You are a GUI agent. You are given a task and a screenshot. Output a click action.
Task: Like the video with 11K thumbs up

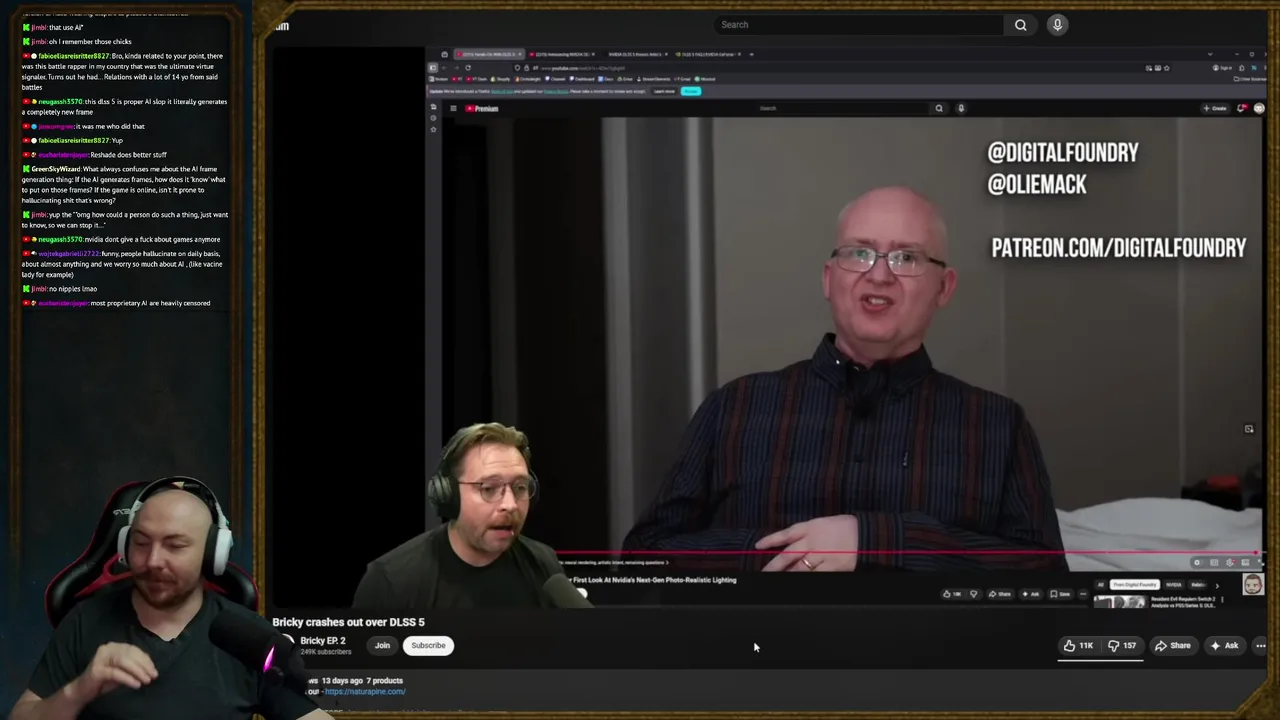(x=1079, y=646)
